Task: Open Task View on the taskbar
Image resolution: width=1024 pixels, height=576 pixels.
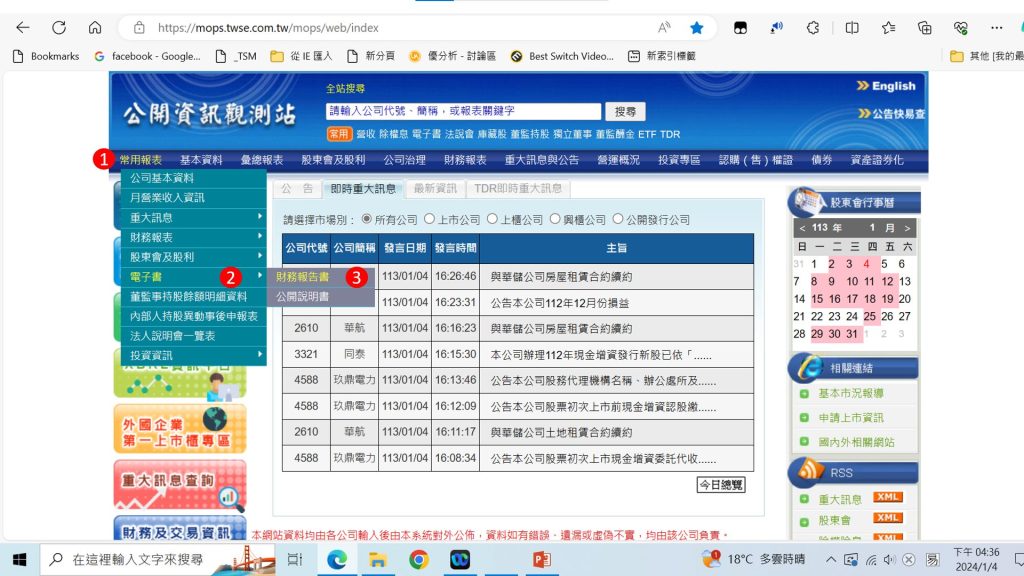Action: [295, 560]
